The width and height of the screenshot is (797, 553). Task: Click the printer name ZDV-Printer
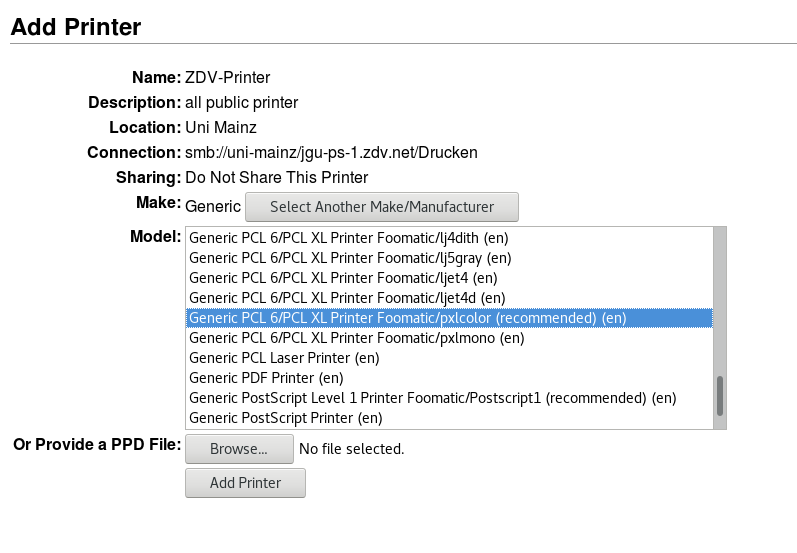click(228, 77)
